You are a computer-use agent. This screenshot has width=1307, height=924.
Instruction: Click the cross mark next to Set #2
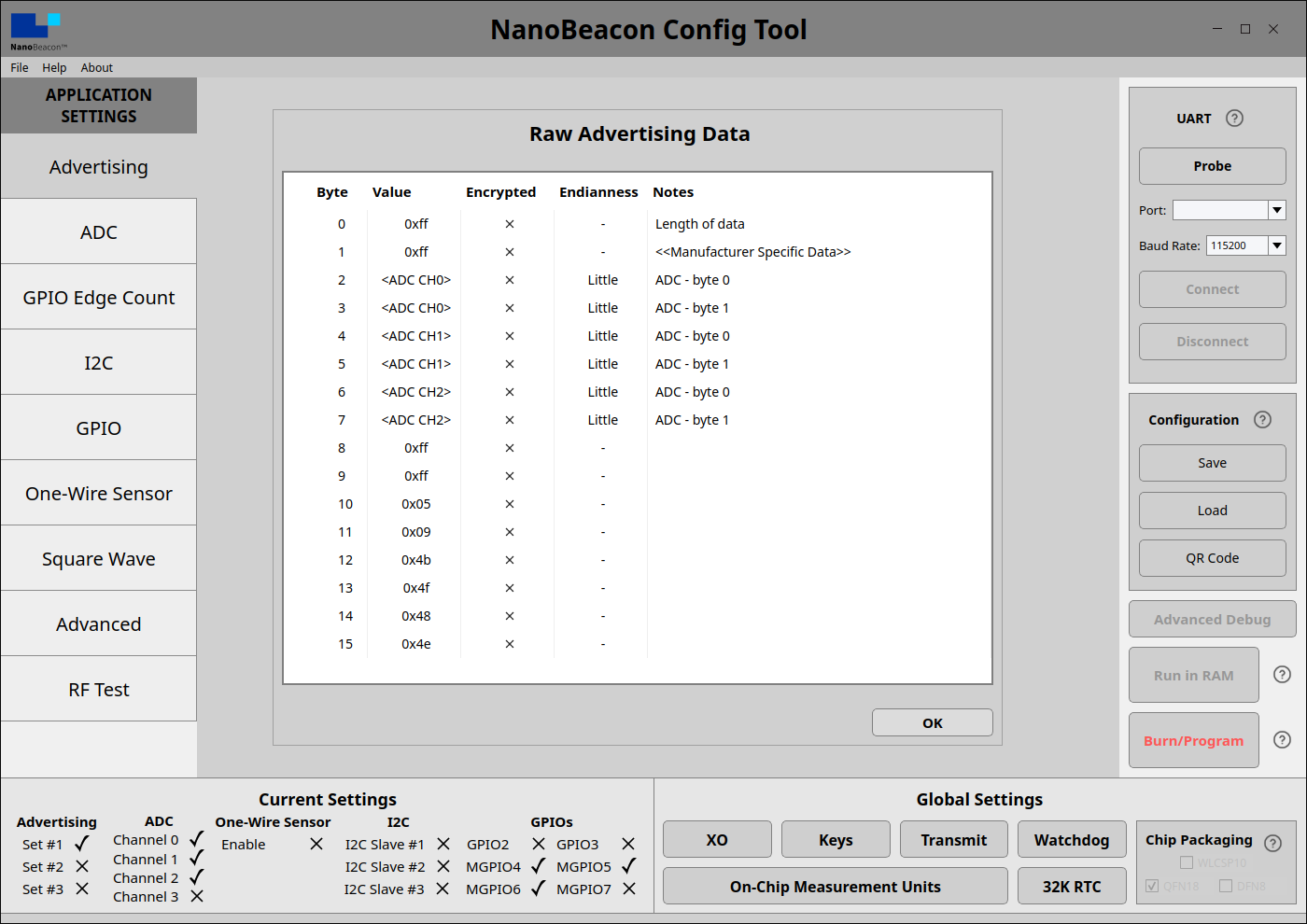point(82,866)
